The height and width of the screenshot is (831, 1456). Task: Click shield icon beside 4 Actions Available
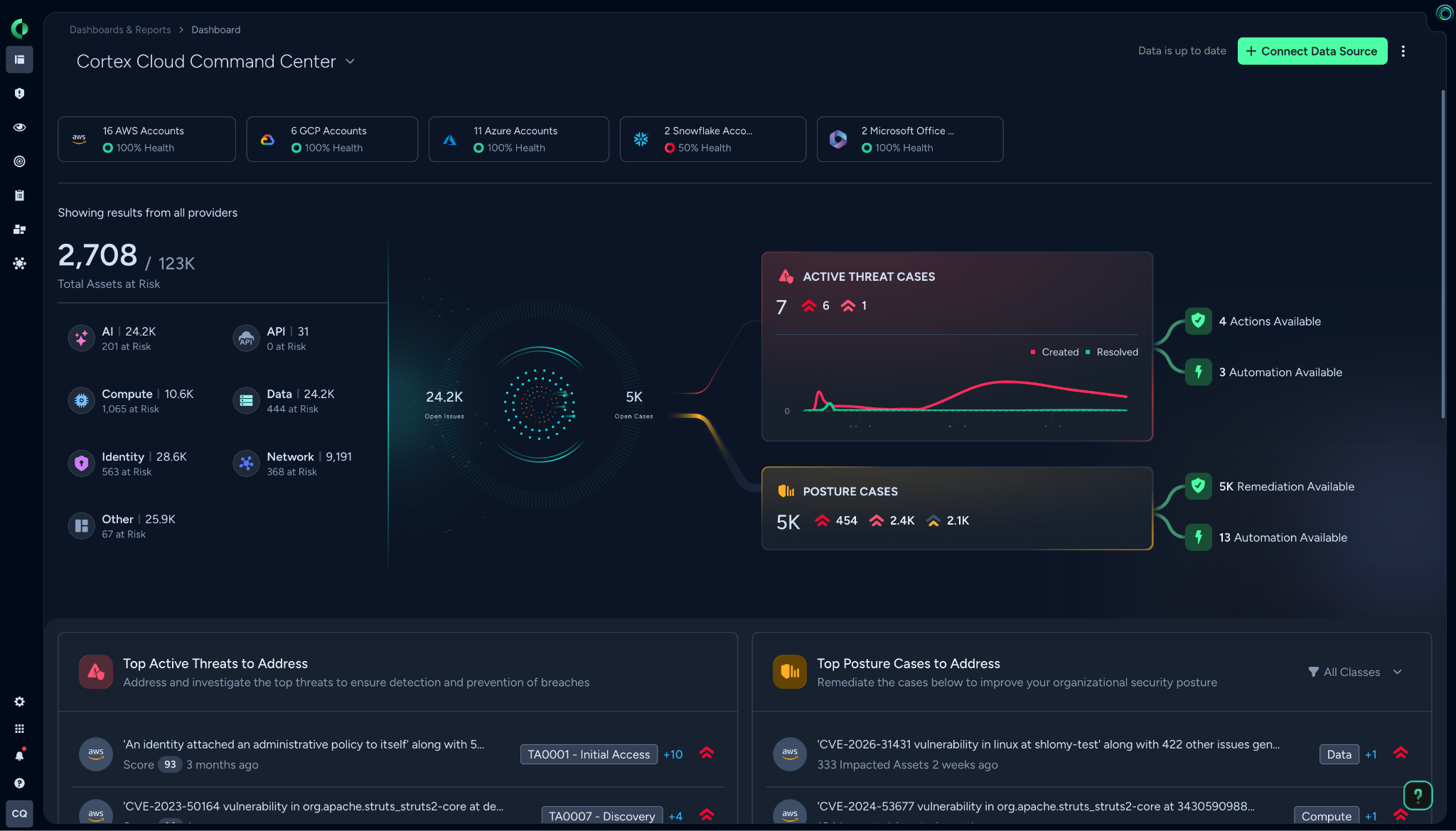pos(1198,321)
